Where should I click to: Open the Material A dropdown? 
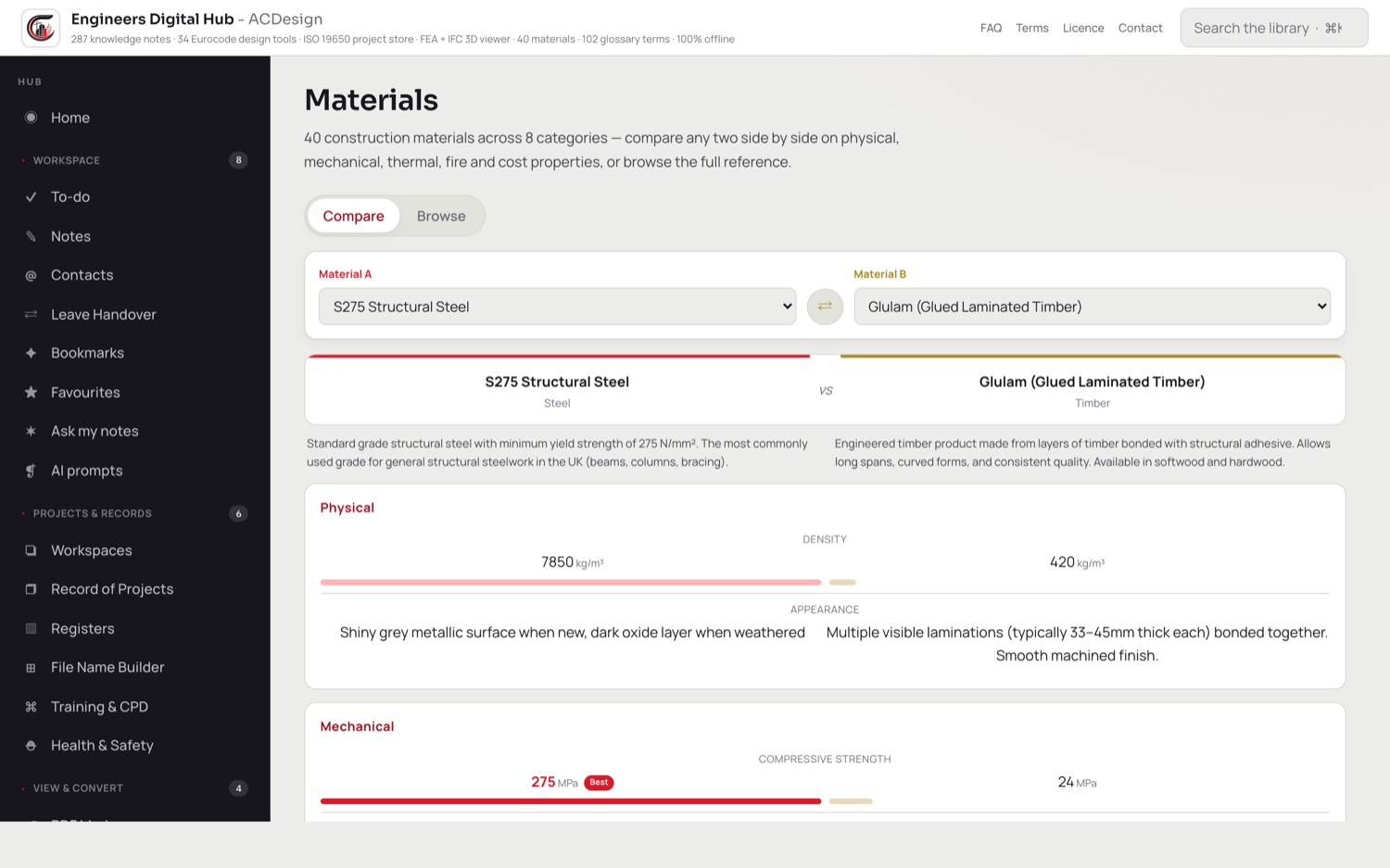557,307
